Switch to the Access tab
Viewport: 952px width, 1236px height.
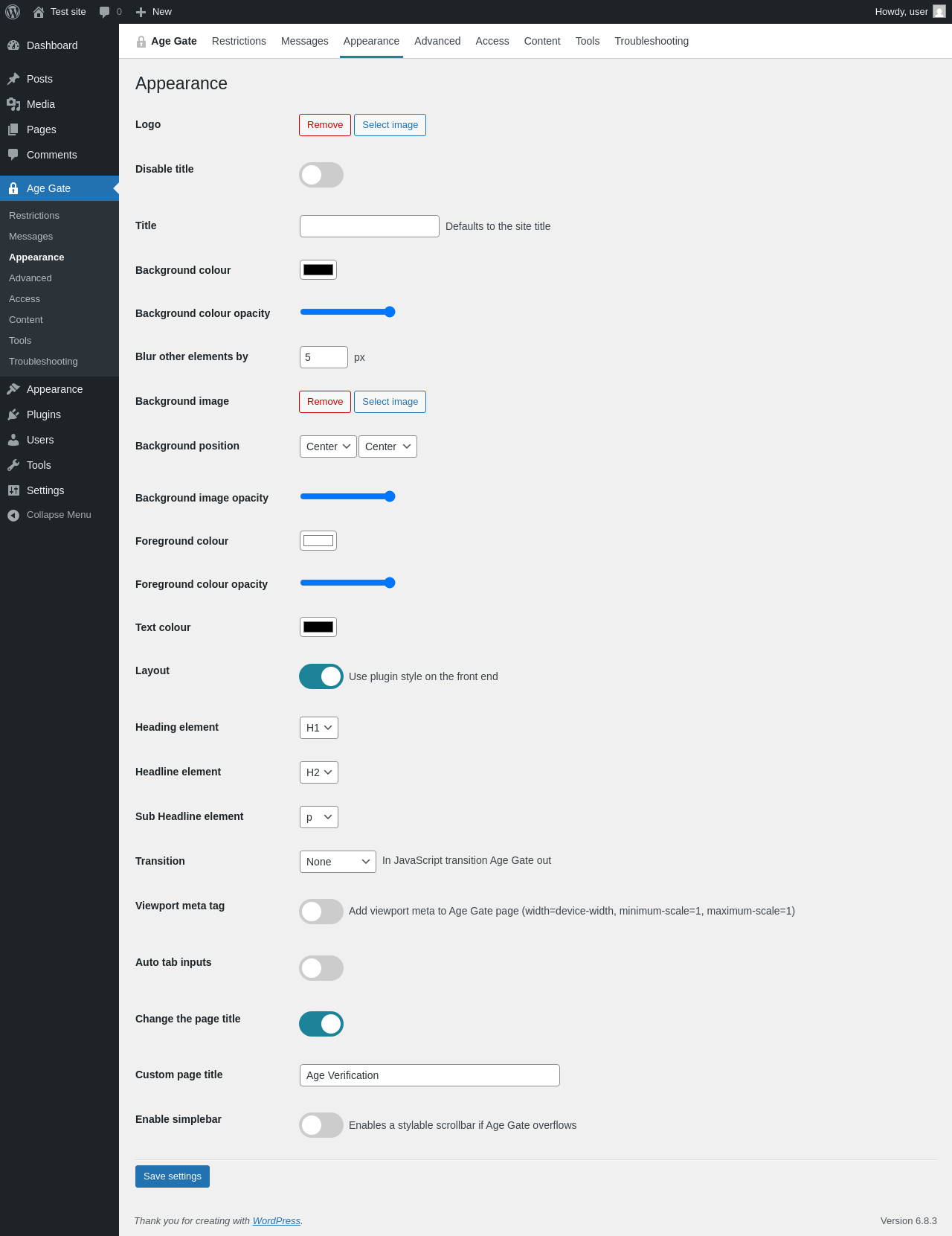pos(492,41)
